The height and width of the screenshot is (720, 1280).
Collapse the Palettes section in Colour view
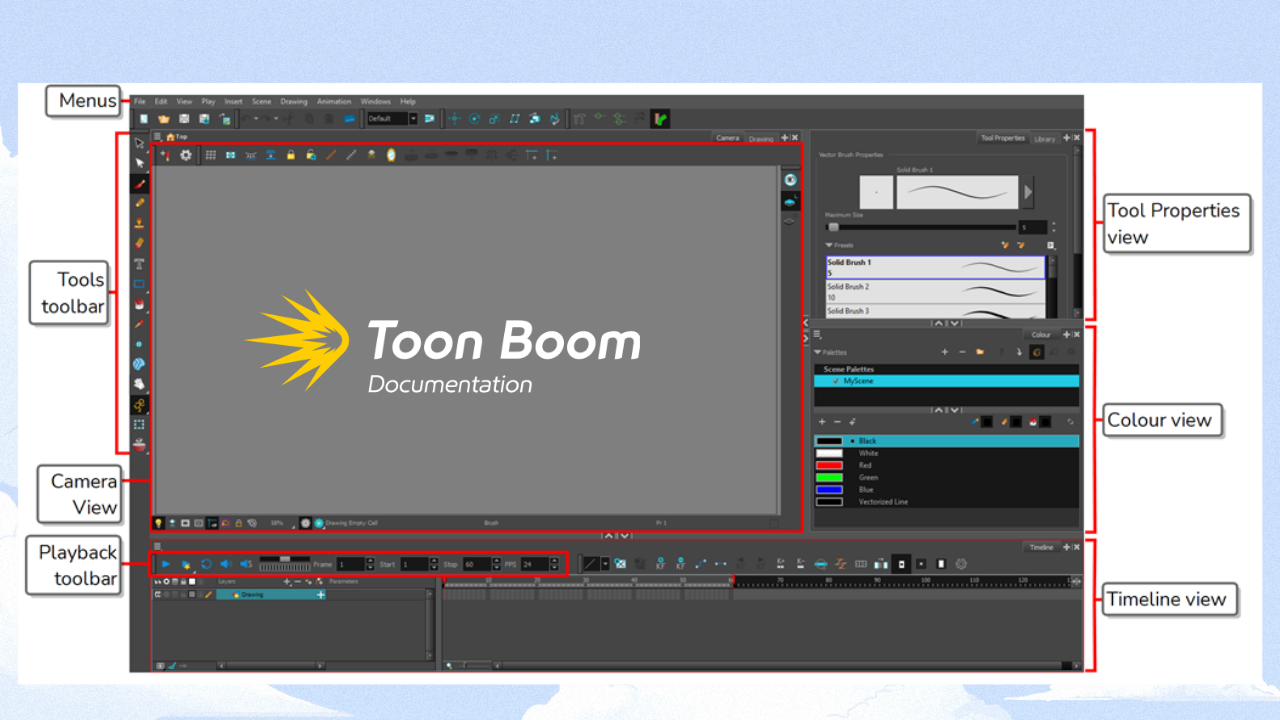[x=818, y=352]
